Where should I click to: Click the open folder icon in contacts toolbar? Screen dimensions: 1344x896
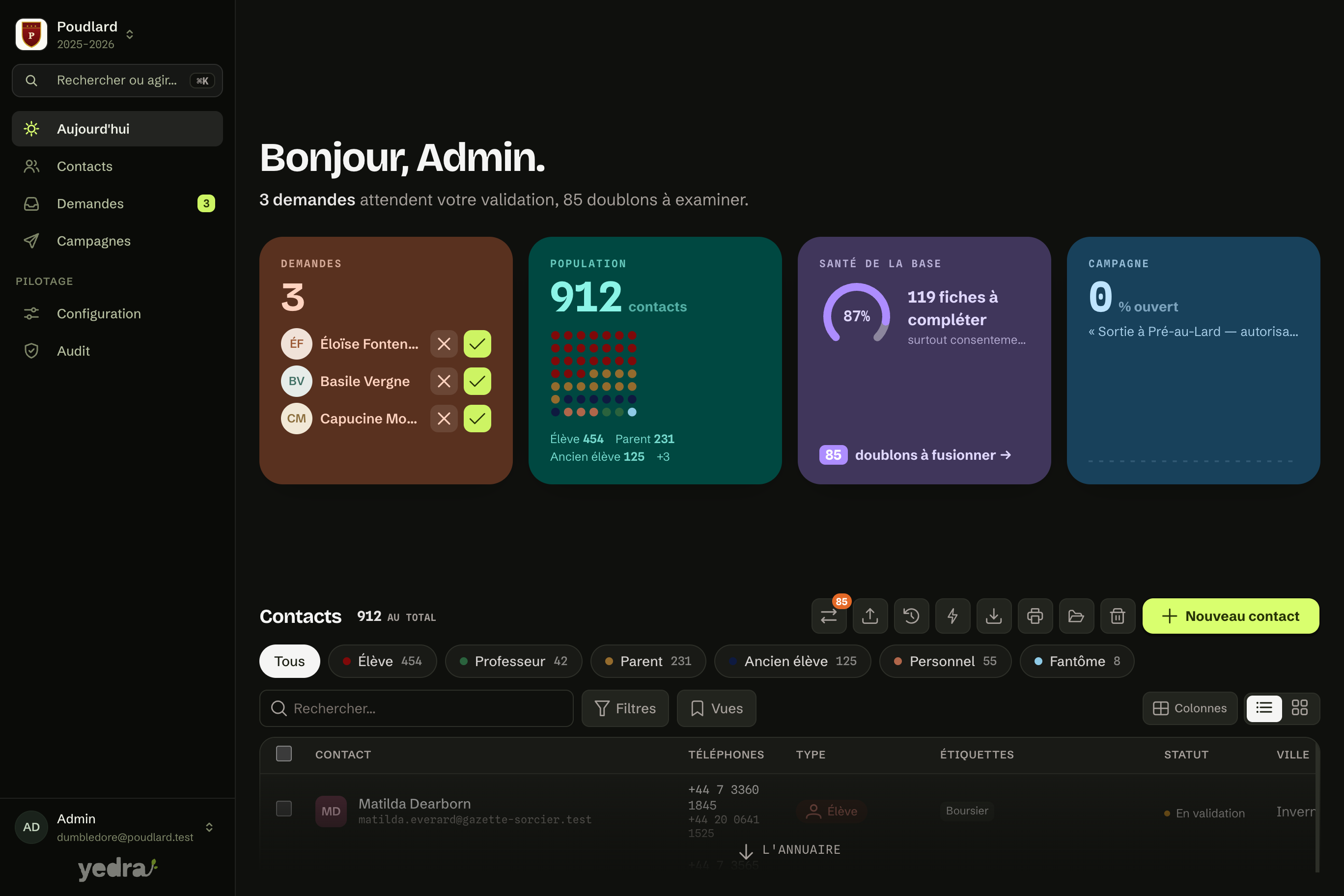pyautogui.click(x=1077, y=616)
